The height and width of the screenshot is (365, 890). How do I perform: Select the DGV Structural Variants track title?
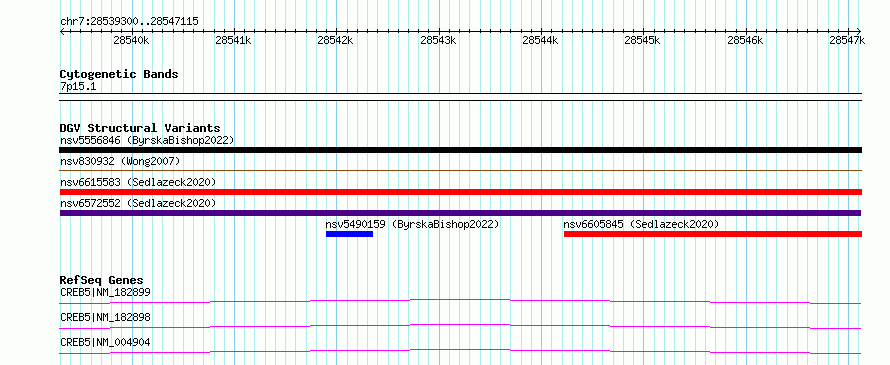tap(140, 128)
